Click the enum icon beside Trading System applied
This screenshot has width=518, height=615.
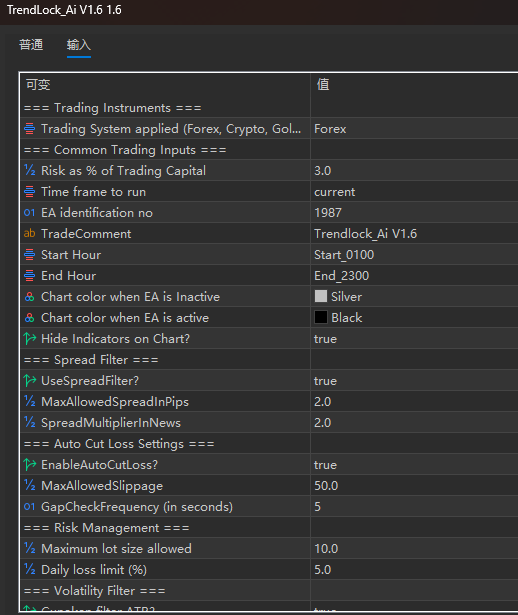click(x=29, y=129)
